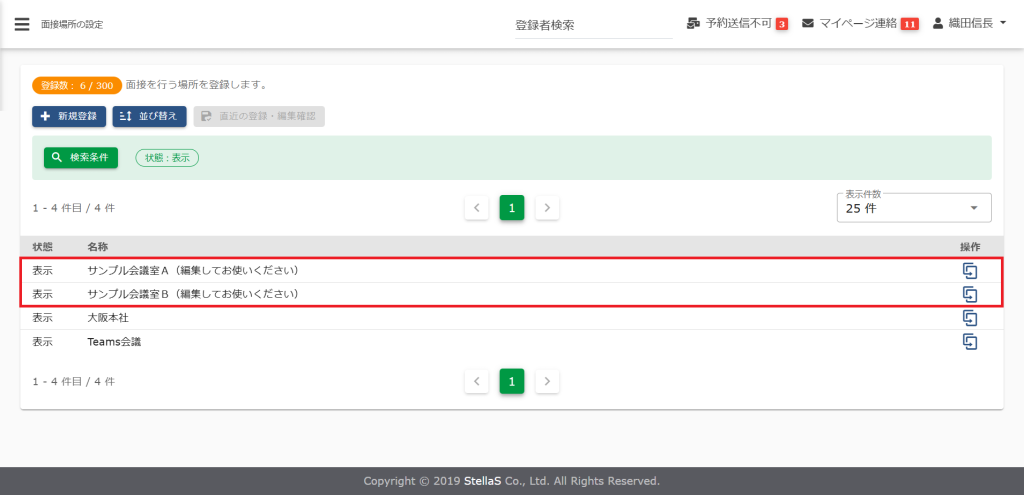
Task: Click copy icon for サンプル会議室B row
Action: (x=969, y=294)
